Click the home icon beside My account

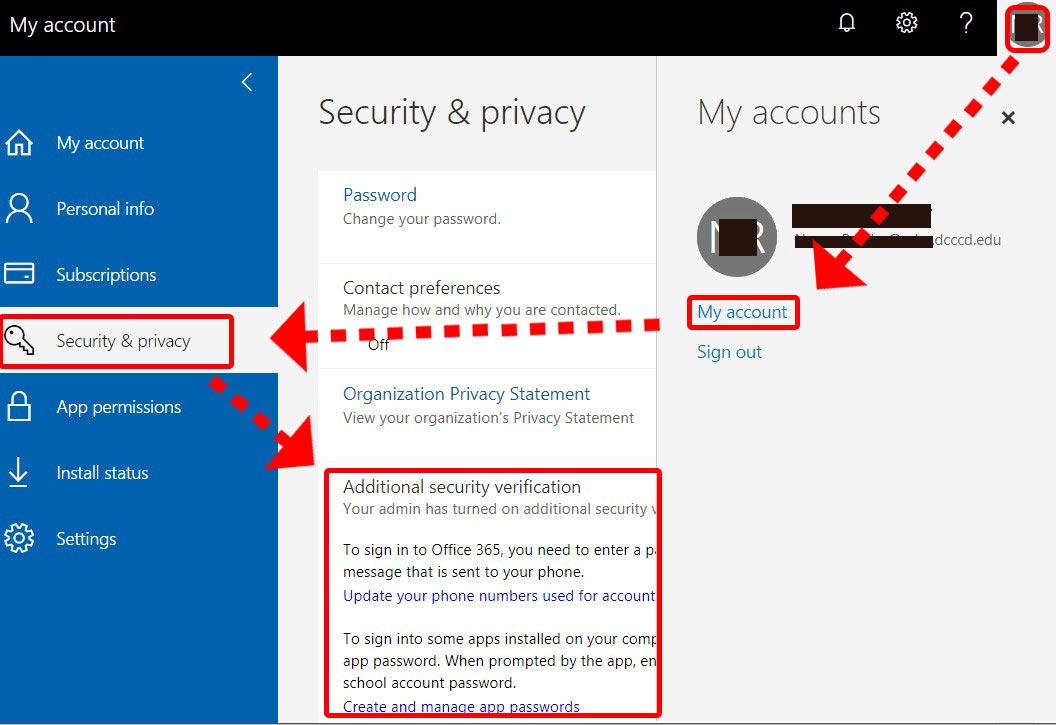coord(19,143)
